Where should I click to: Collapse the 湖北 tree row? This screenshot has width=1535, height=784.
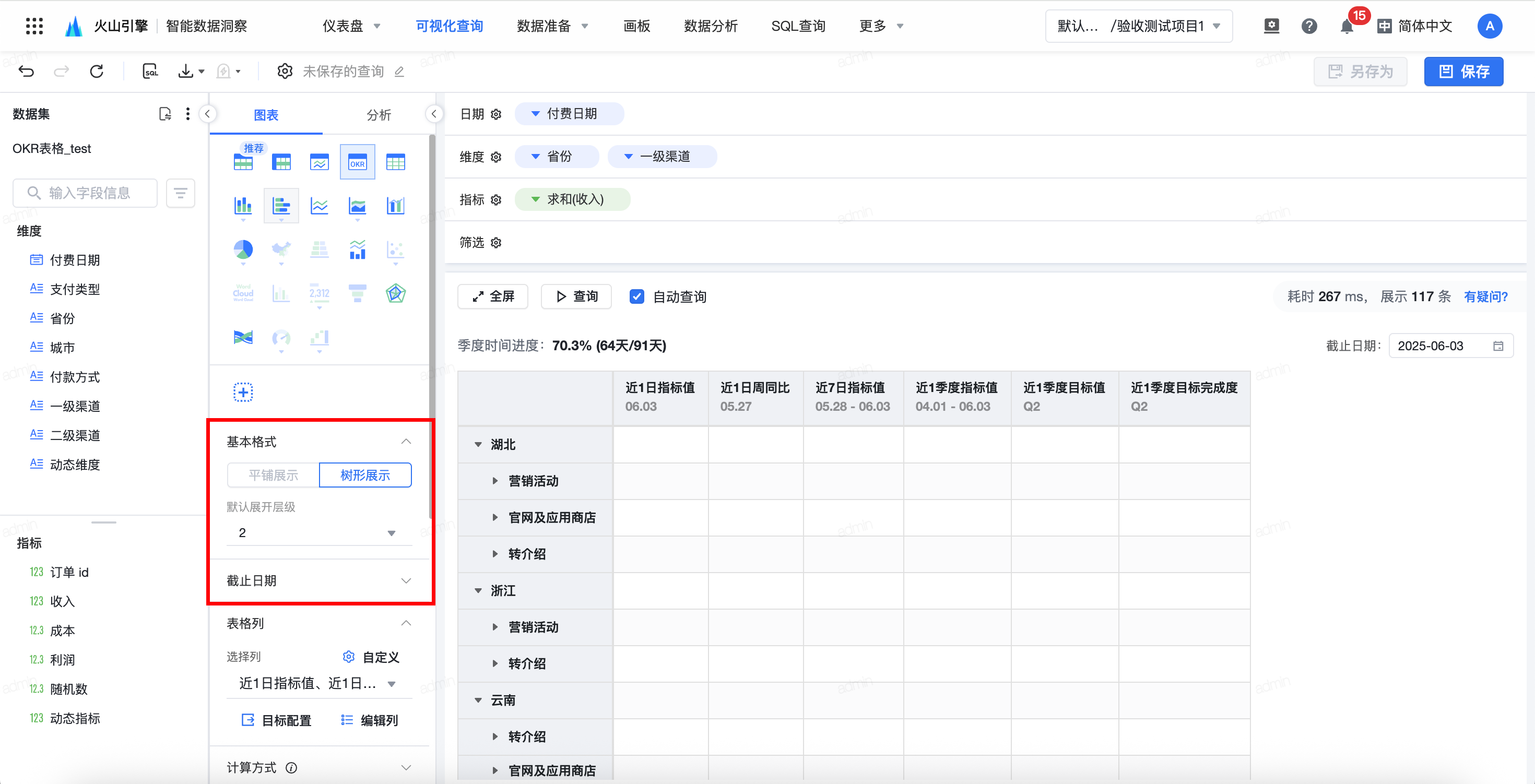478,445
